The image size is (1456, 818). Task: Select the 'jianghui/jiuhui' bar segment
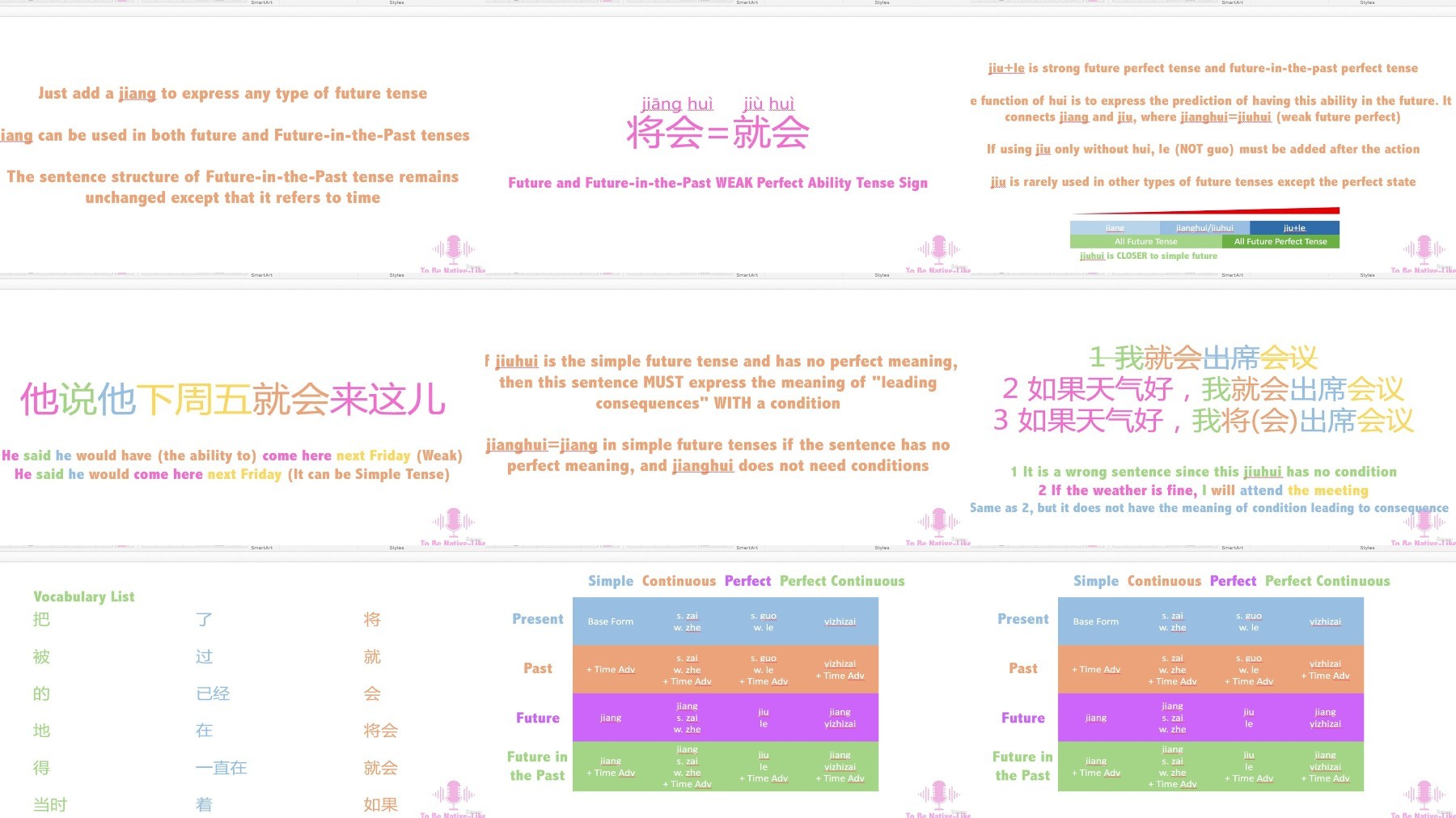tap(1204, 228)
